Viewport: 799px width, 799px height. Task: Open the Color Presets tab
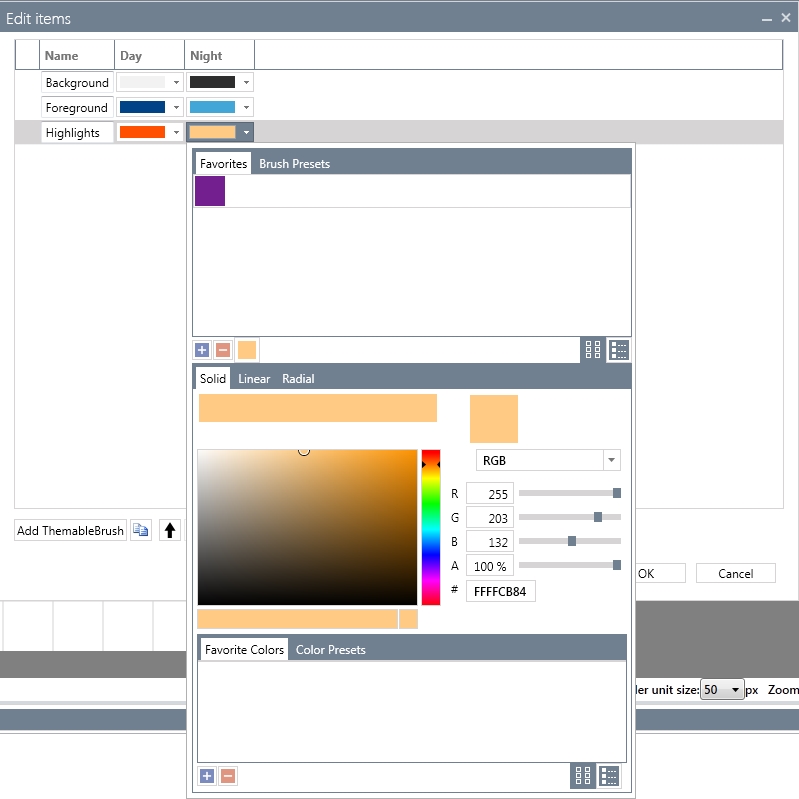(x=330, y=650)
